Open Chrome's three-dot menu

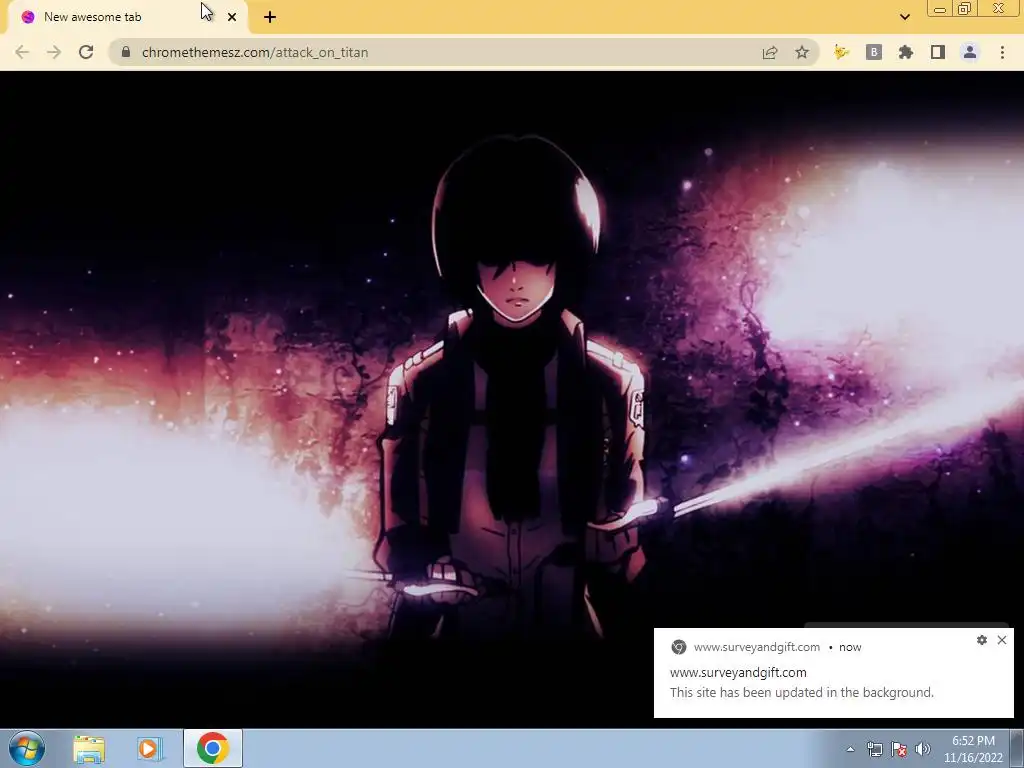pyautogui.click(x=1002, y=52)
